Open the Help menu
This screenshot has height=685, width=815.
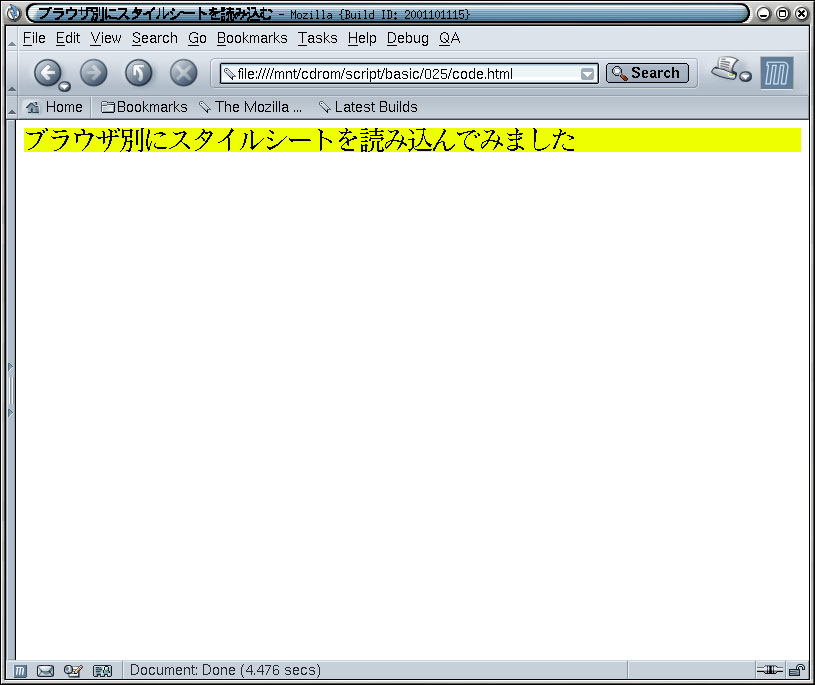[362, 38]
